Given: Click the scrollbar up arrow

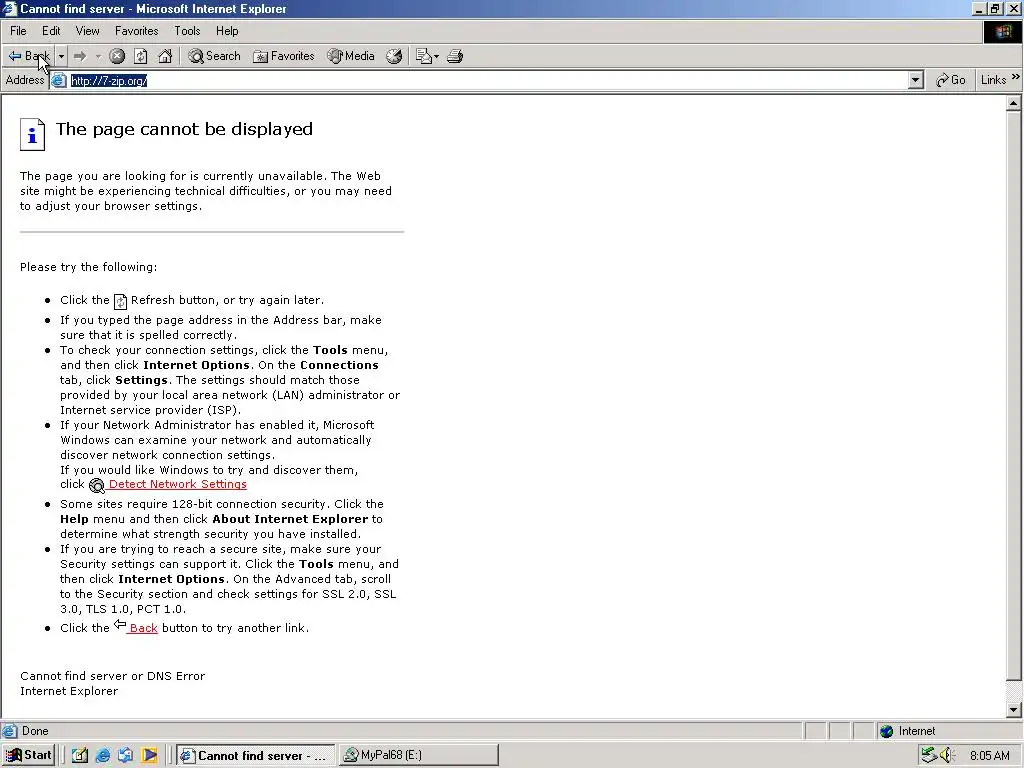Looking at the screenshot, I should pos(1013,103).
